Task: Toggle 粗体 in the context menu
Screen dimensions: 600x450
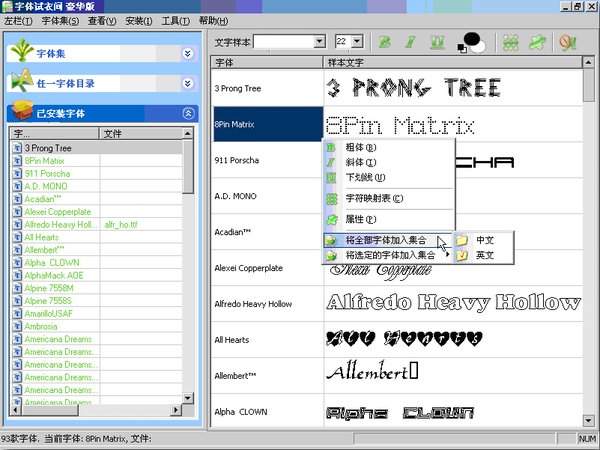Action: (x=356, y=147)
